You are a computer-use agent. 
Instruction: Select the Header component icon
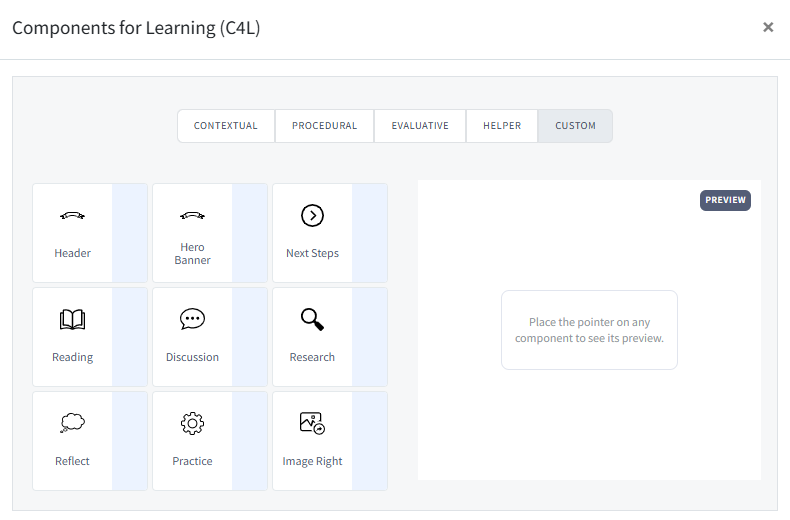[x=72, y=216]
